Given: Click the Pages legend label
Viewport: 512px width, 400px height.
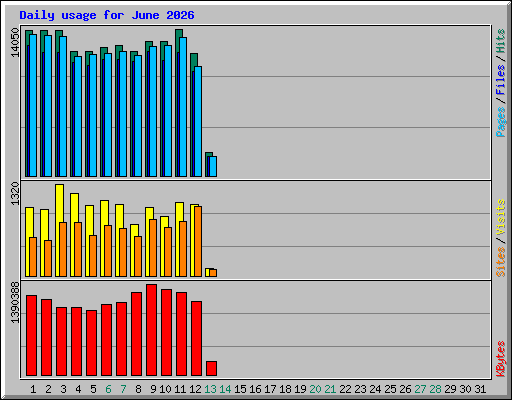Looking at the screenshot, I should (x=500, y=122).
